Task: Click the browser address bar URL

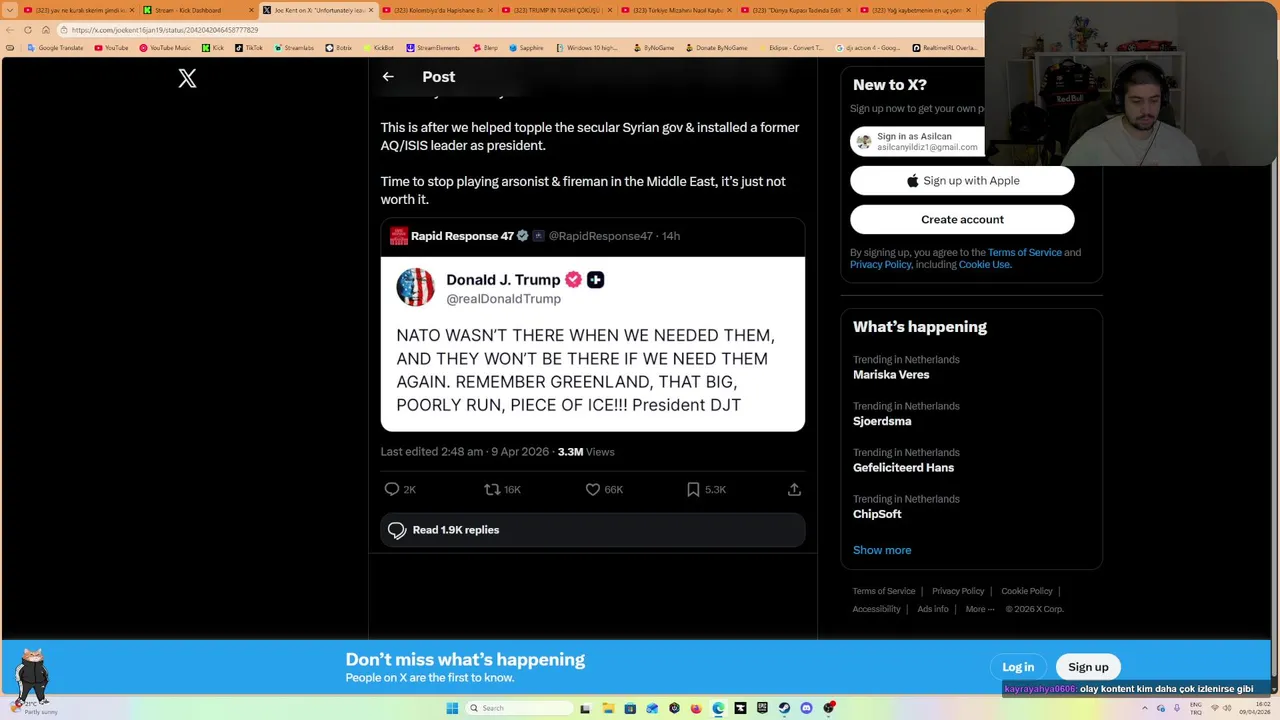Action: tap(165, 30)
